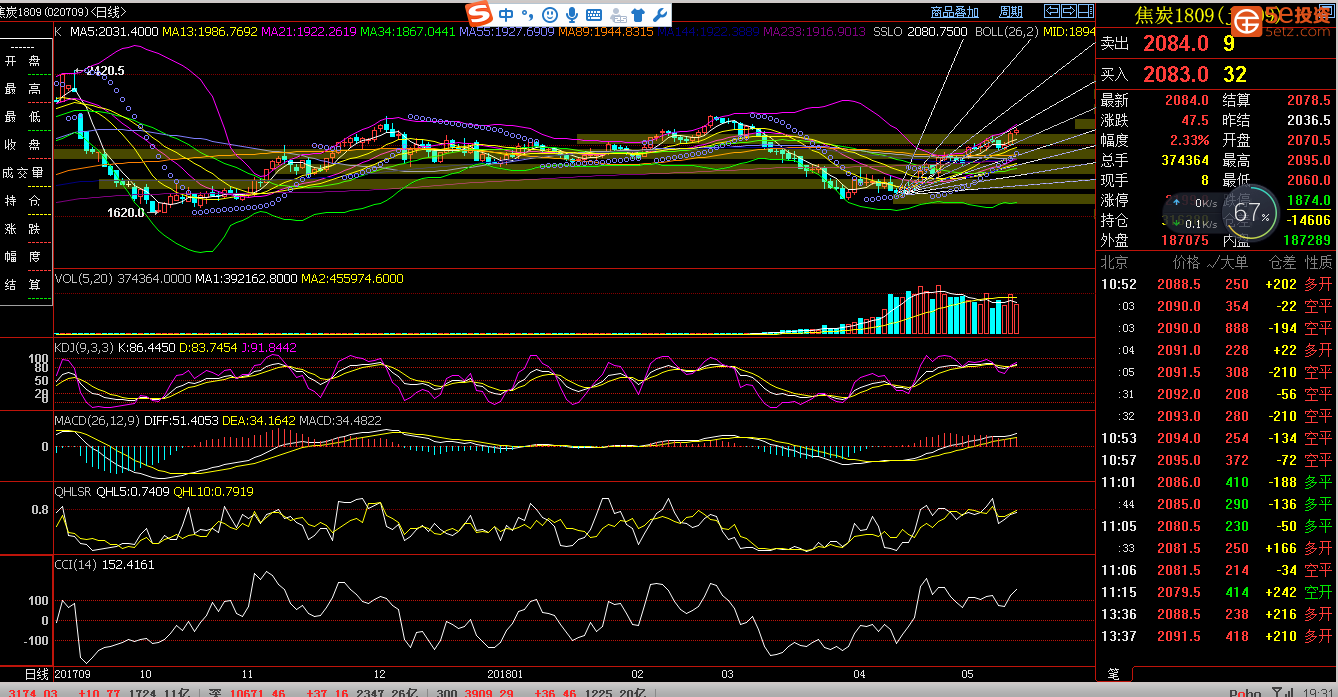Click the MACD(26,12,9) indicator label
Viewport: 1338px width, 697px height.
tap(96, 421)
